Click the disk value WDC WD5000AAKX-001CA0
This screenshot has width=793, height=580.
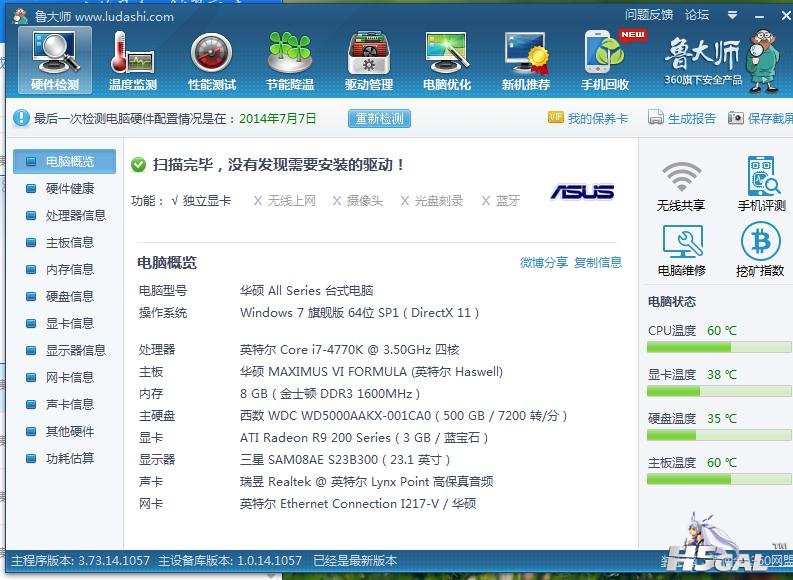point(404,416)
